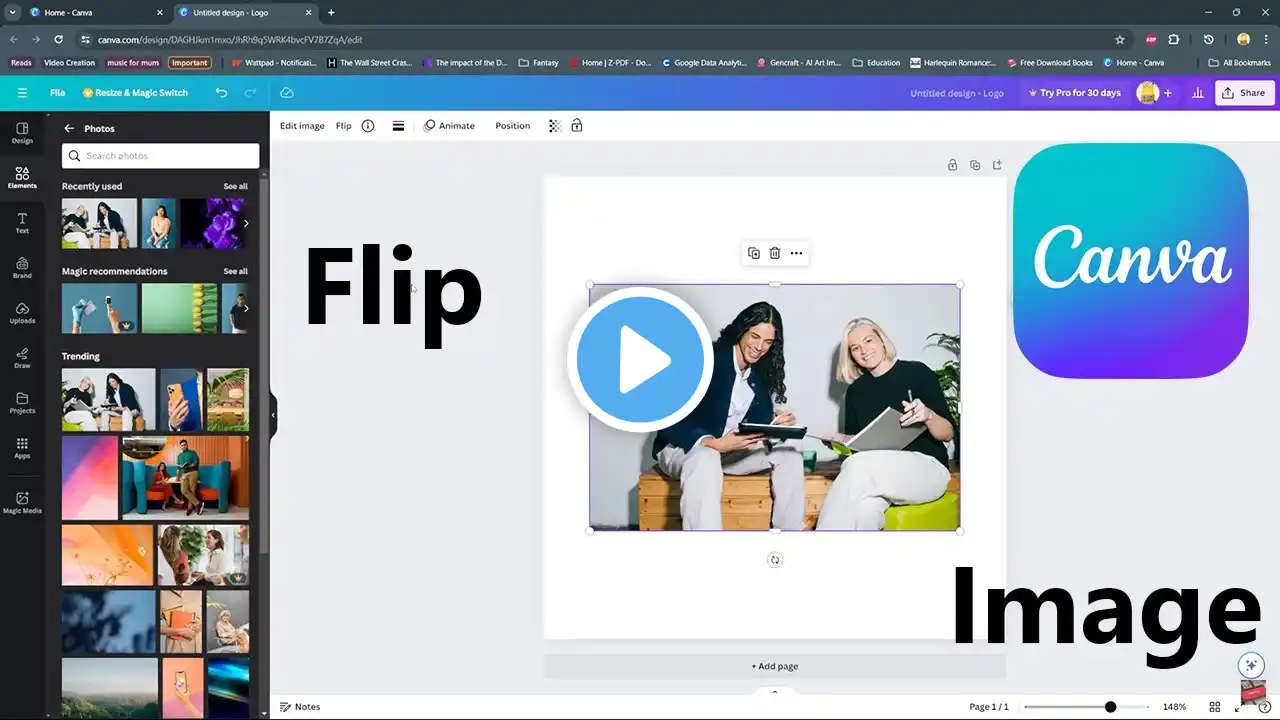Switch to the Home - Canva browser tab
Viewport: 1280px width, 720px height.
coord(95,12)
